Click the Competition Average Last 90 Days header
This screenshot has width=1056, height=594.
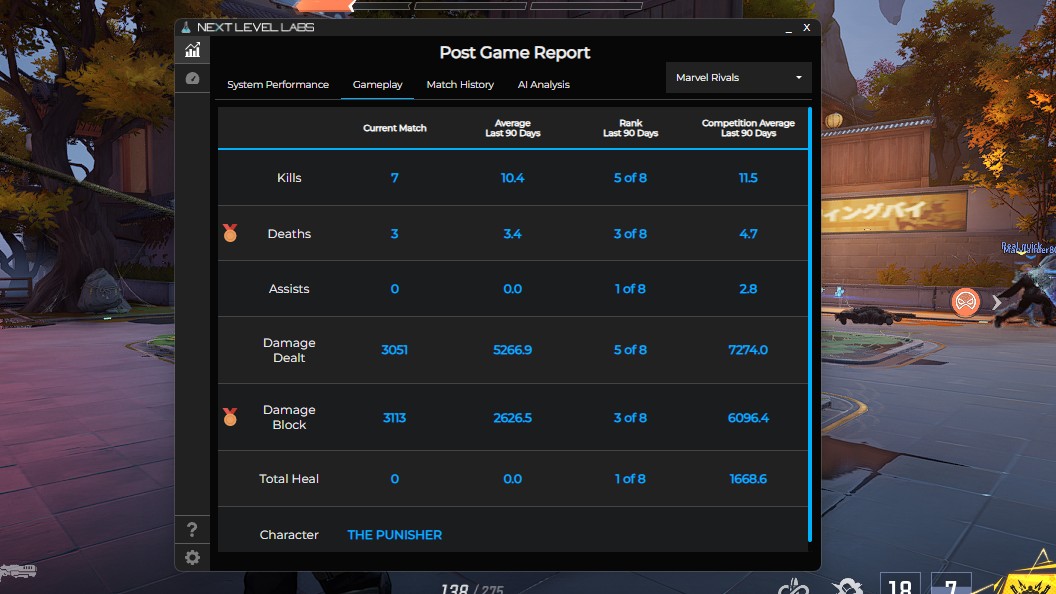click(748, 128)
